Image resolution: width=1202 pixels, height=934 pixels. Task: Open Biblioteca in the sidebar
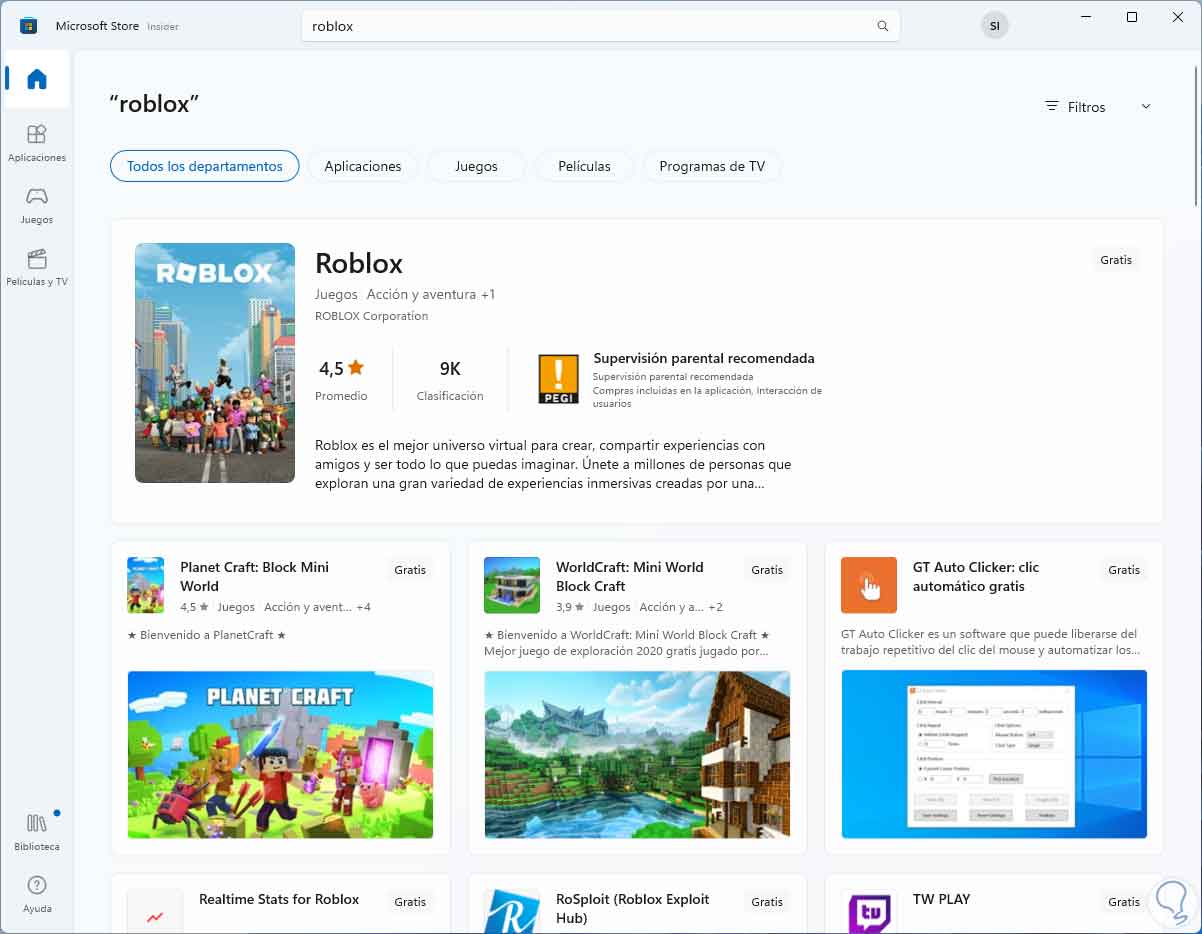(x=37, y=832)
